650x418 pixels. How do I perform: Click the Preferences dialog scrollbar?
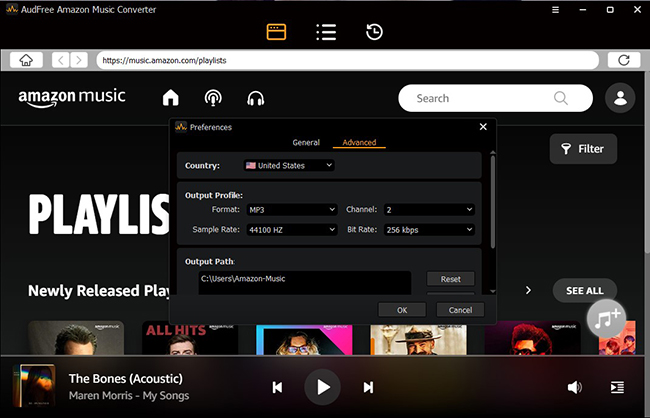[492, 202]
